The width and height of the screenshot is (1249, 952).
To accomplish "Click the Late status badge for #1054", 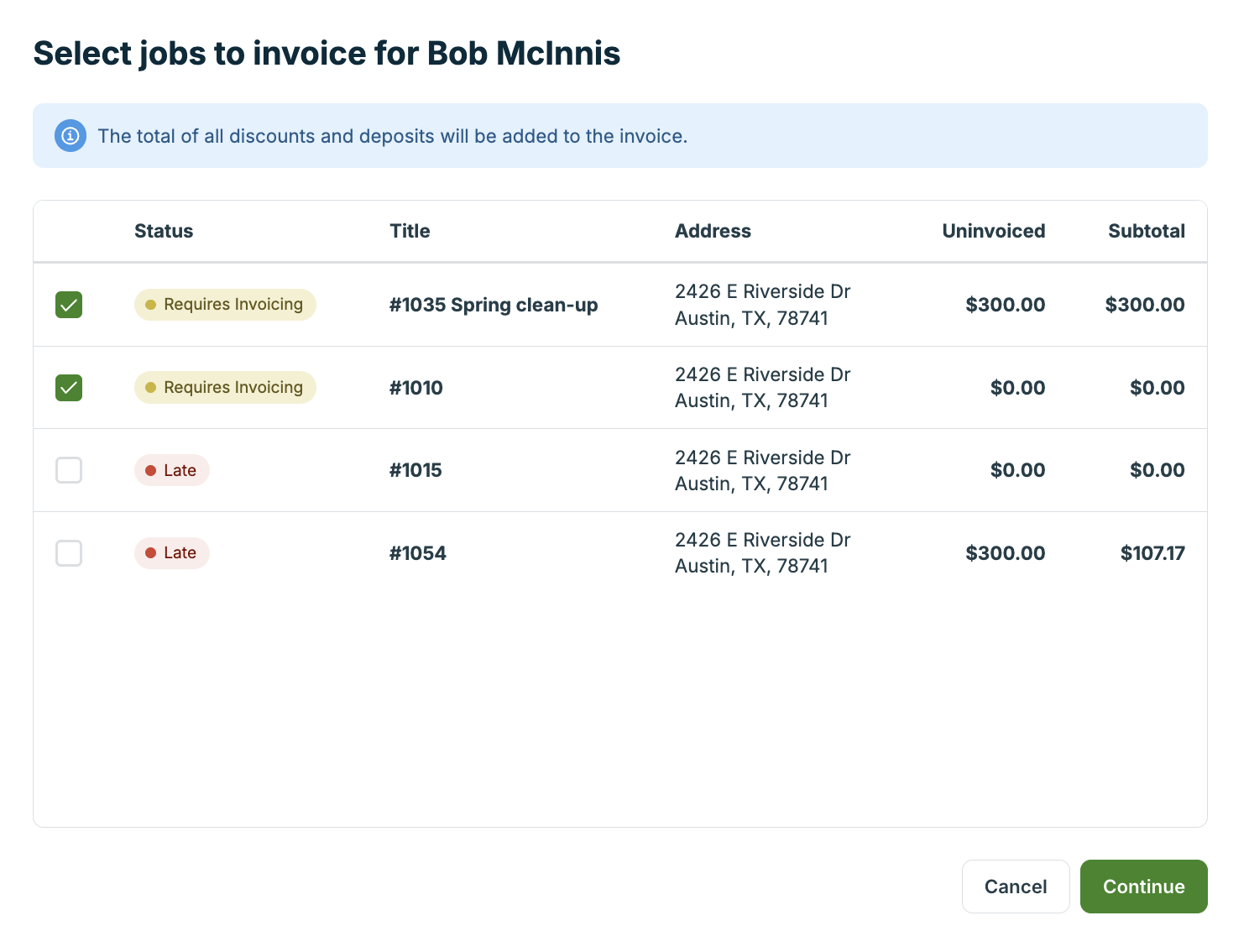I will coord(172,553).
